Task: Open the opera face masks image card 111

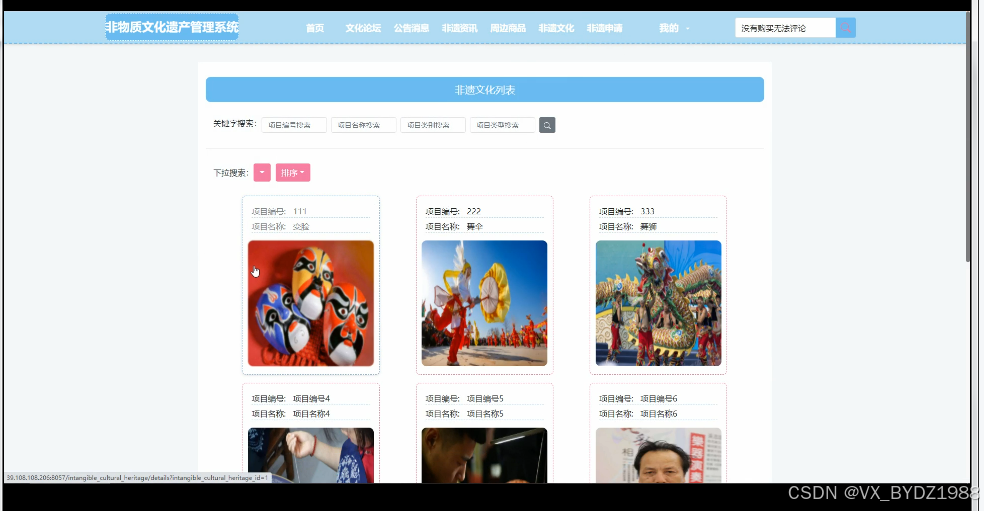Action: click(x=311, y=303)
